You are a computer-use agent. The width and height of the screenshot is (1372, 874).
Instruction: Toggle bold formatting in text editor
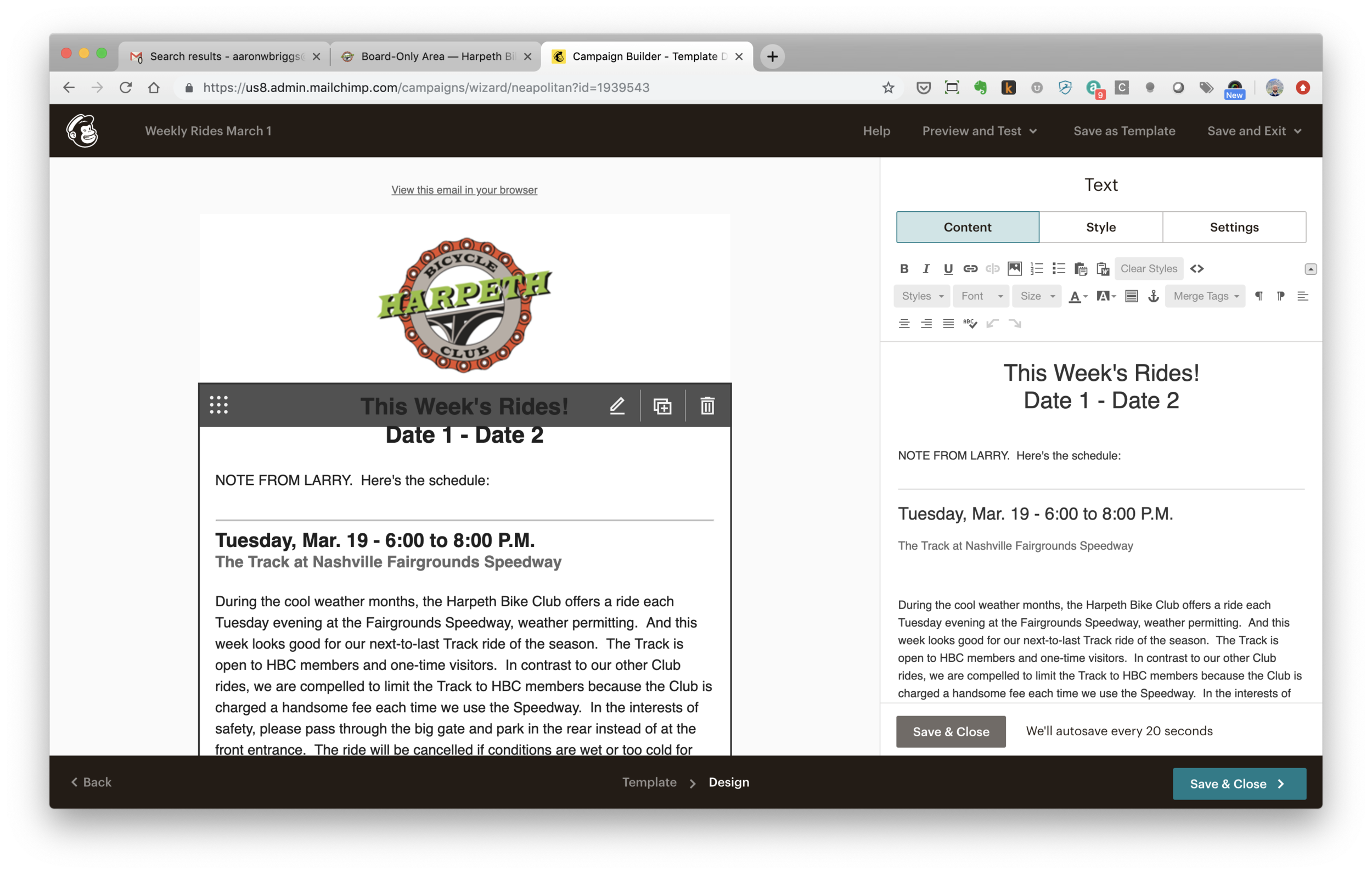[x=904, y=268]
